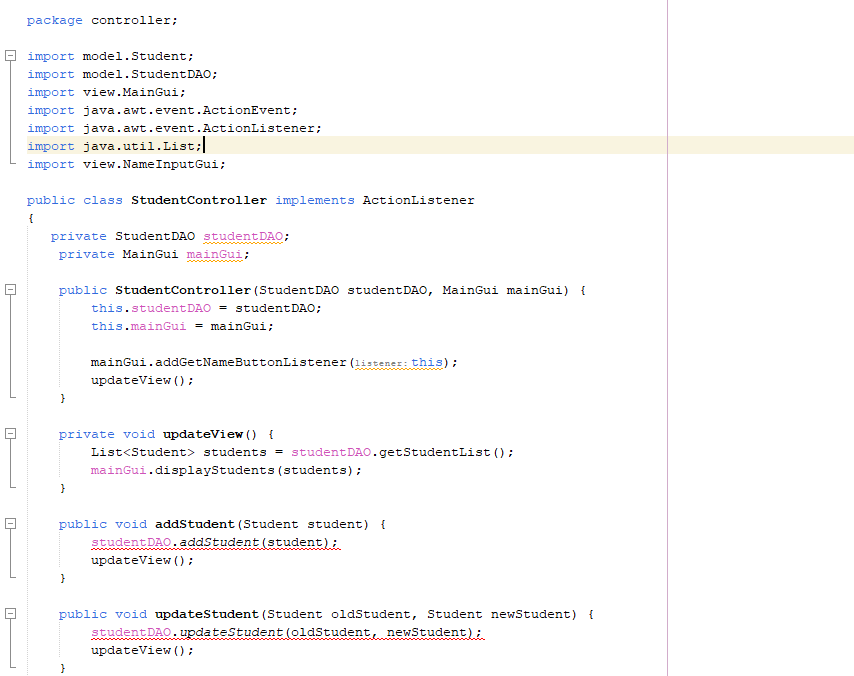Collapse the updateStudent method body

coord(9,613)
